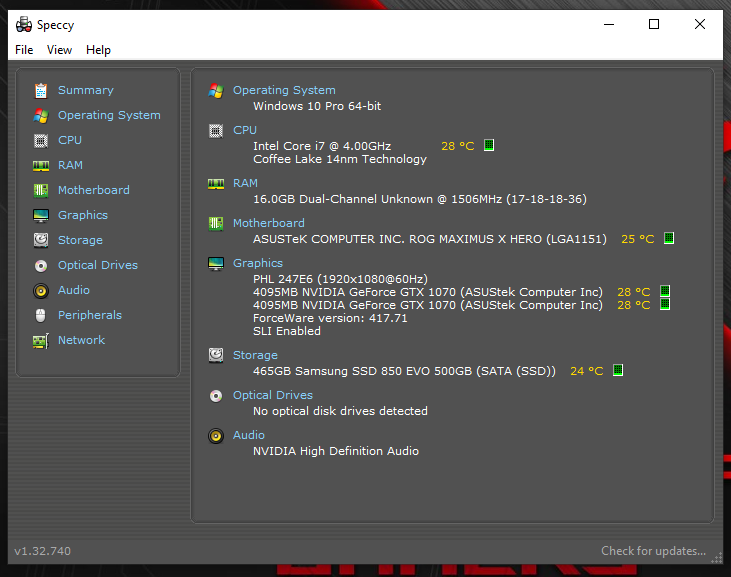Click the Optical Drives disc icon in sidebar
This screenshot has width=731, height=577.
pyautogui.click(x=41, y=266)
